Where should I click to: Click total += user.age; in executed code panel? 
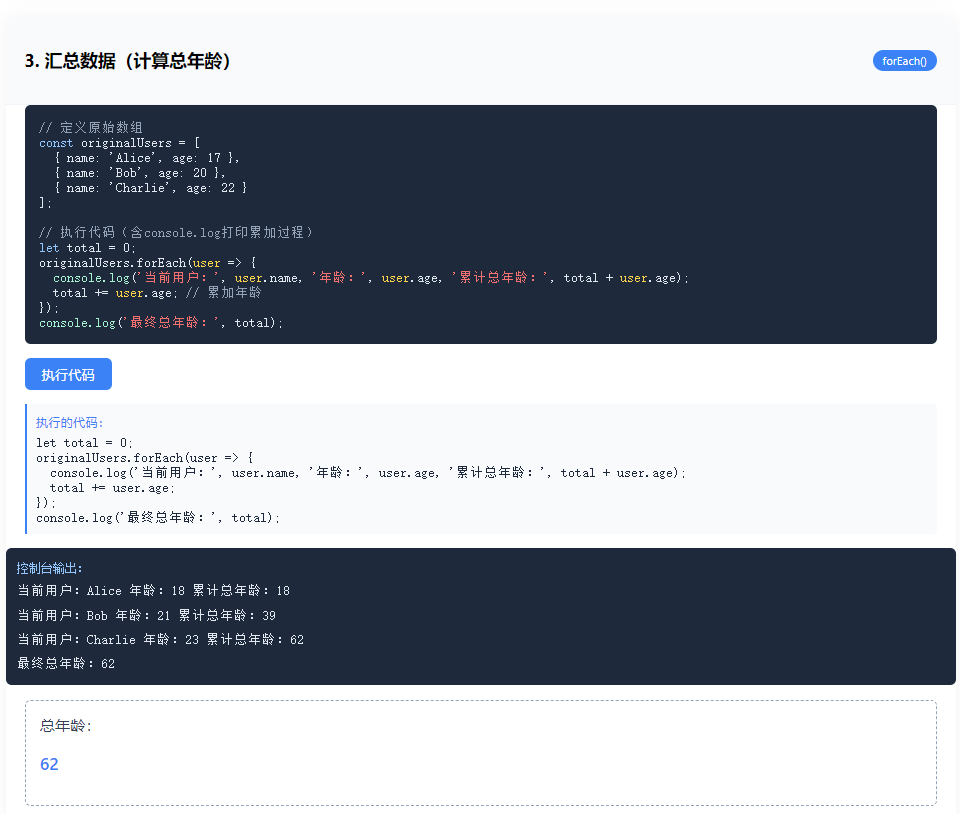point(112,488)
